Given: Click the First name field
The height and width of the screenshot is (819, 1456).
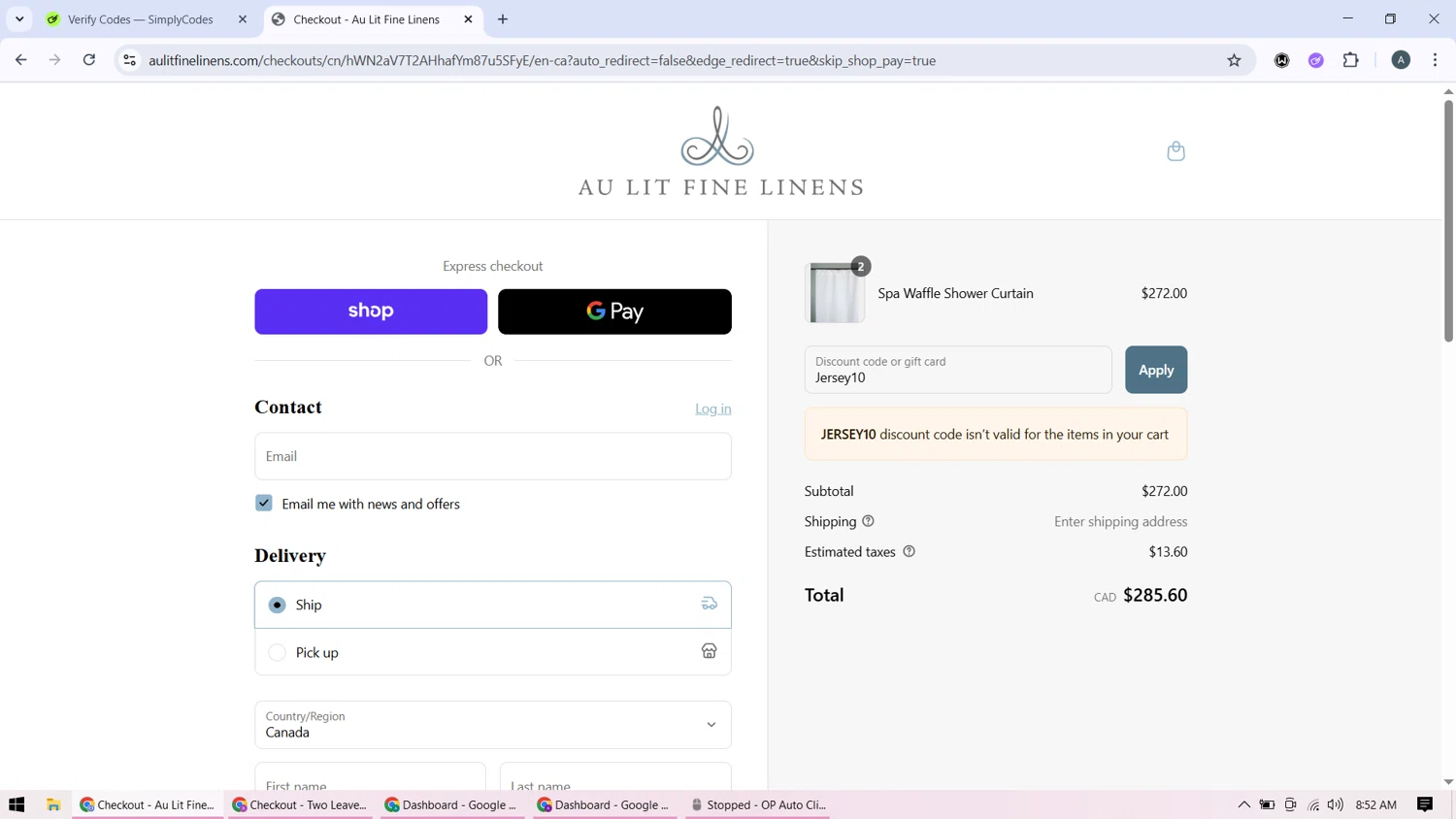Looking at the screenshot, I should tap(370, 777).
